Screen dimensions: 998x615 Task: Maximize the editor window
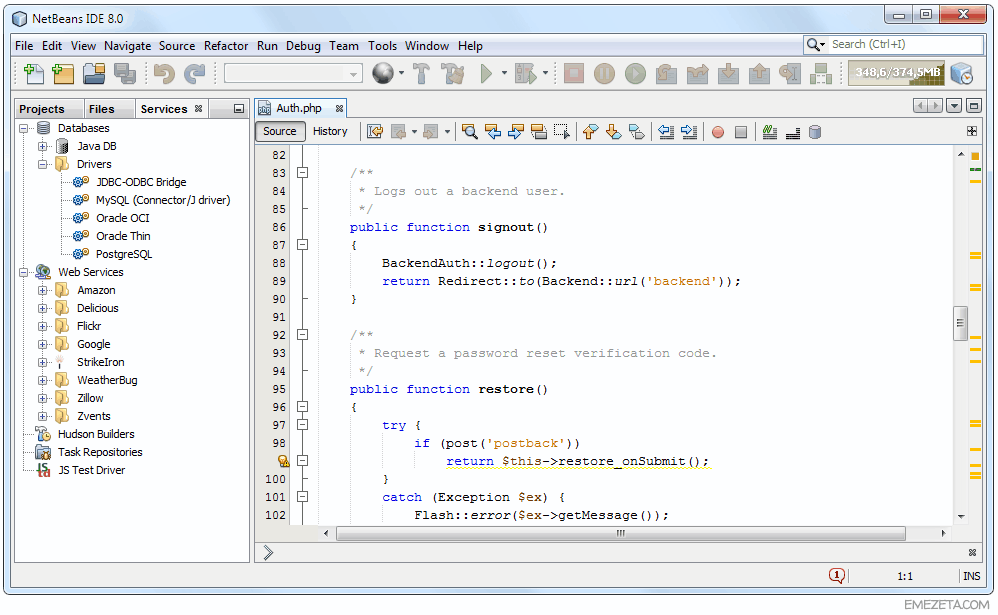pyautogui.click(x=974, y=106)
